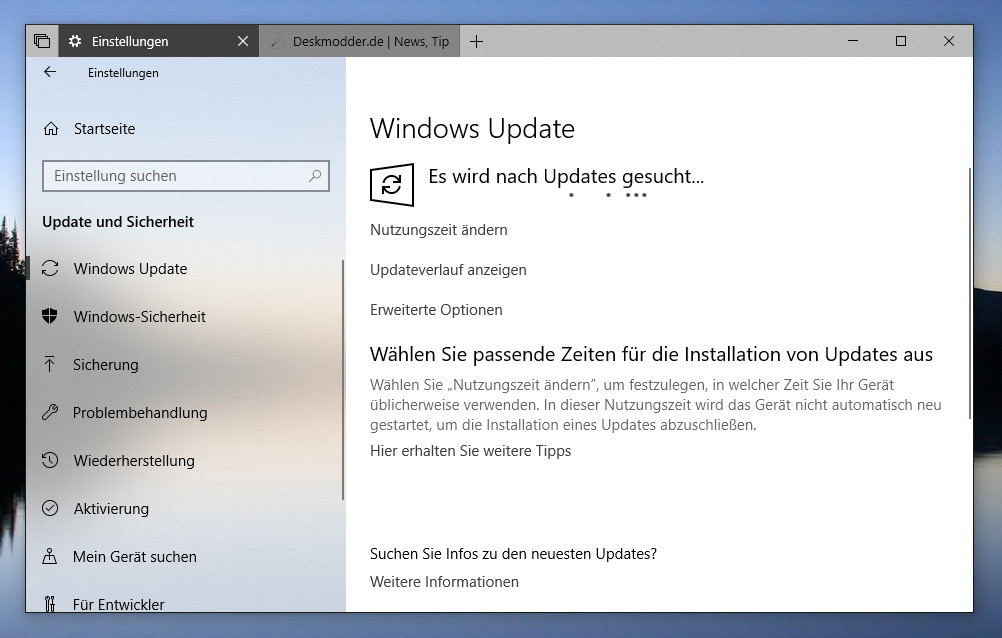
Task: Open a new tab with plus button
Action: 476,42
